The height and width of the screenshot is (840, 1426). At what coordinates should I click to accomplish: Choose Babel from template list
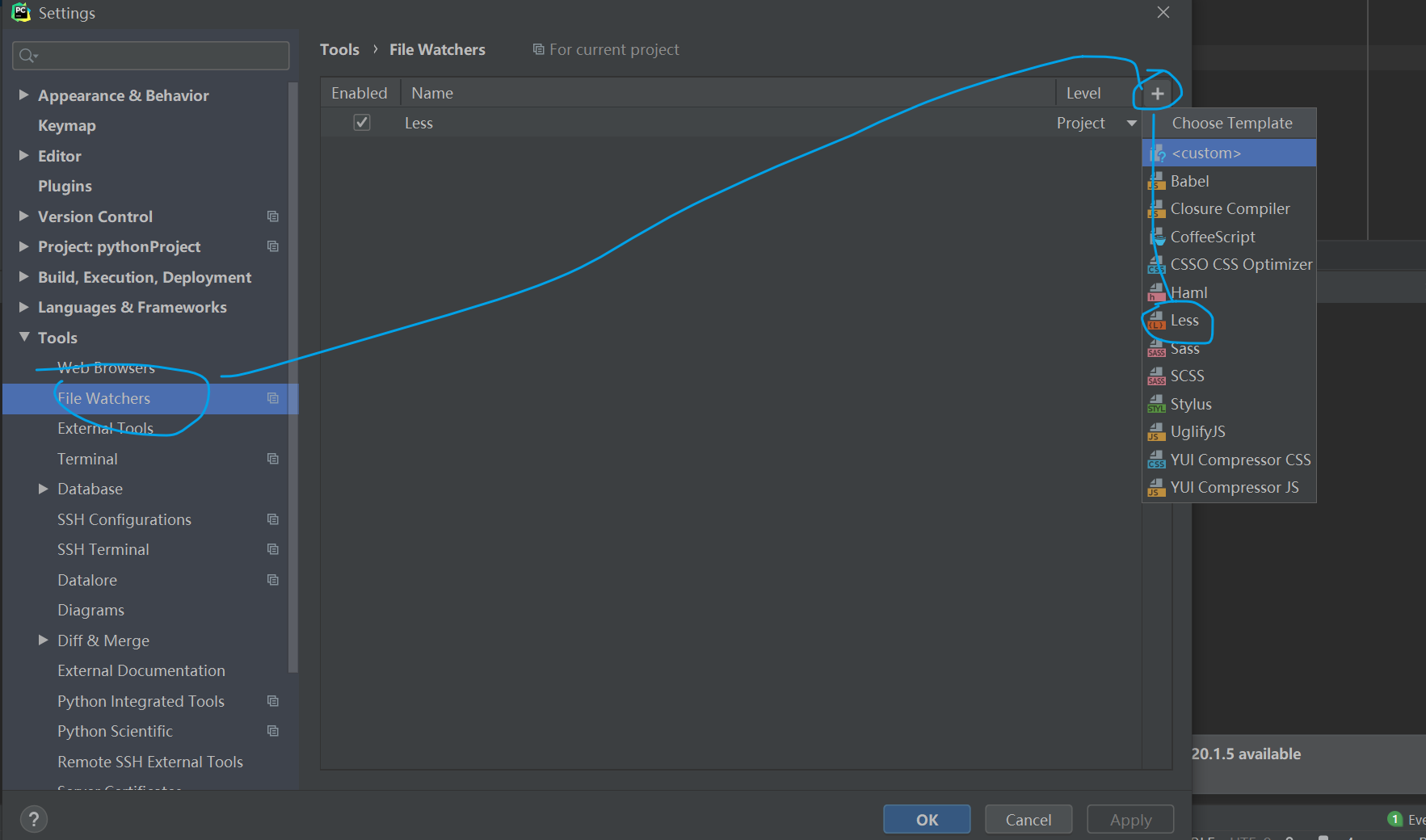pos(1230,181)
